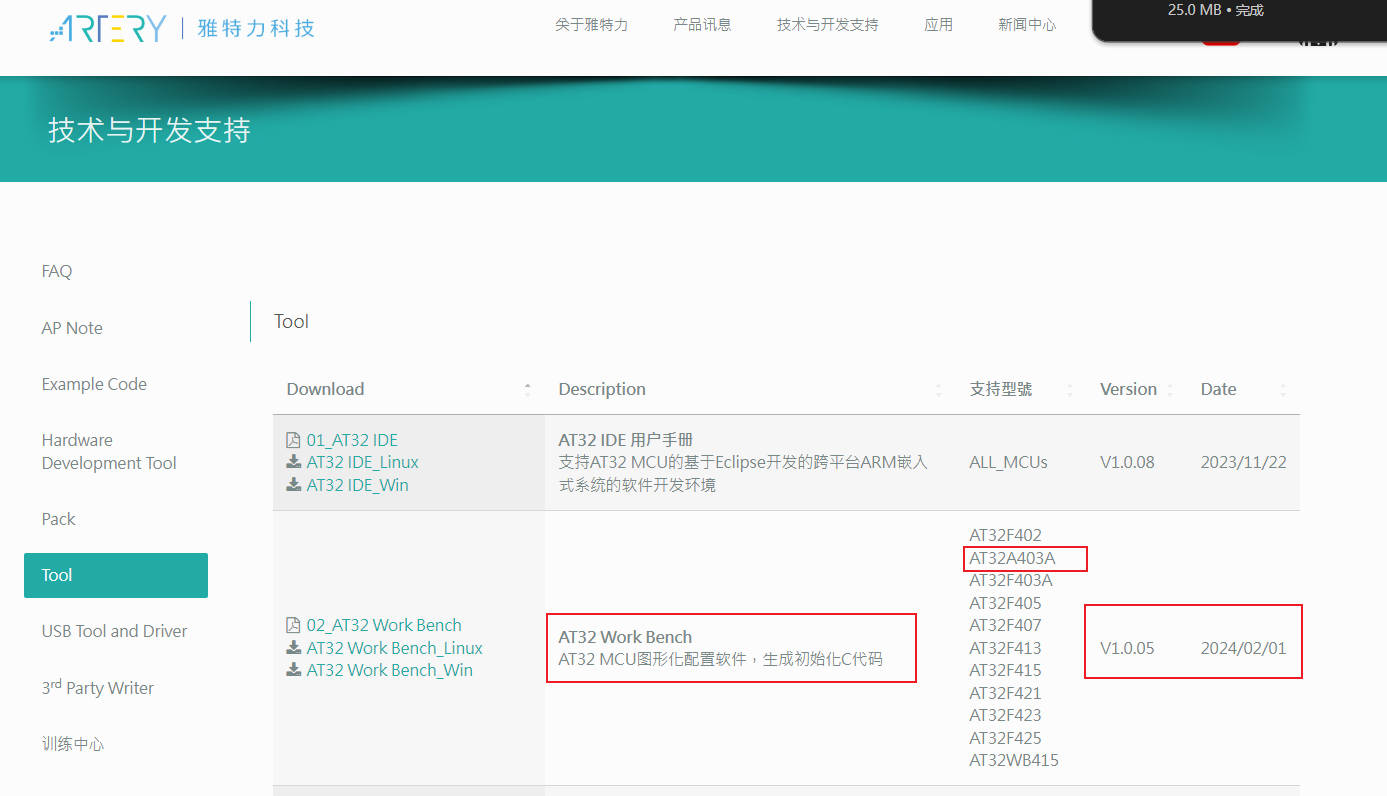Click the Artery logo in header
The width and height of the screenshot is (1387, 796).
coord(182,27)
